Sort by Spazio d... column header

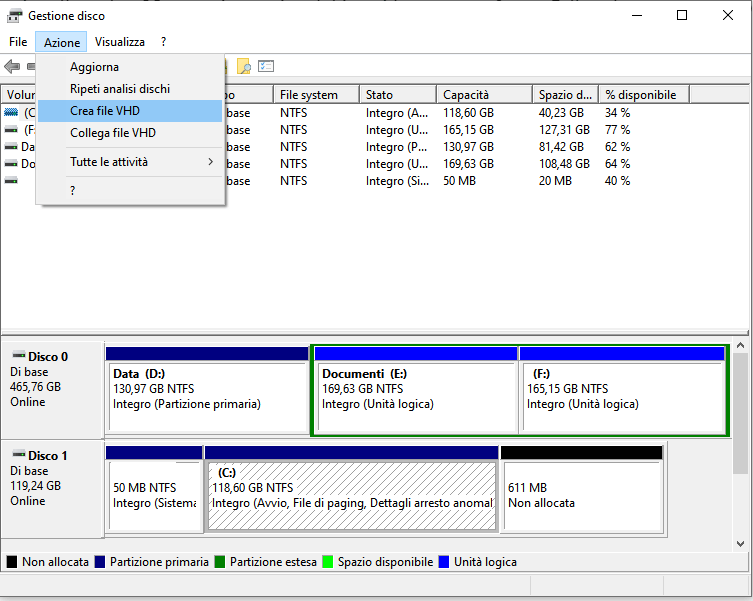click(566, 95)
